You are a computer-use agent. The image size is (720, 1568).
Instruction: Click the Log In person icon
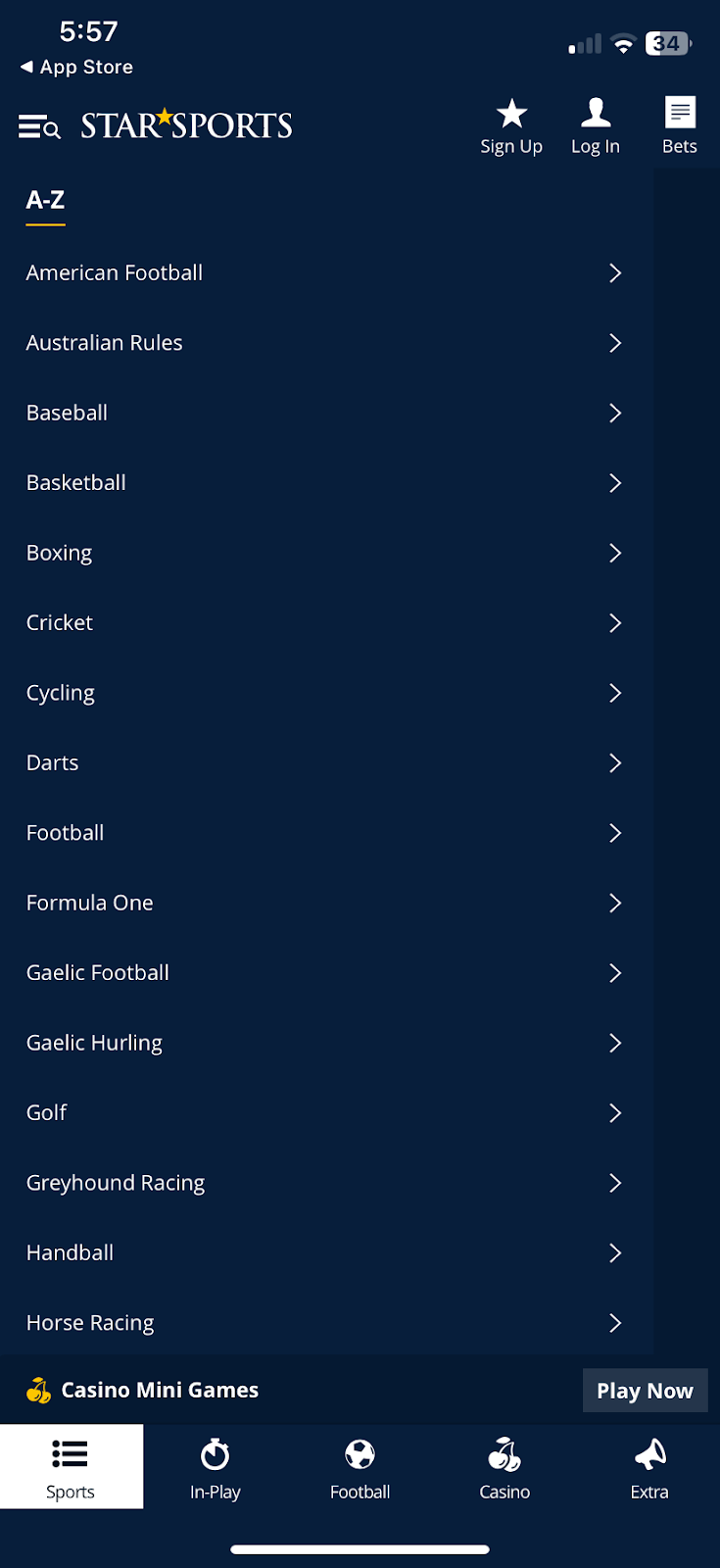point(596,115)
